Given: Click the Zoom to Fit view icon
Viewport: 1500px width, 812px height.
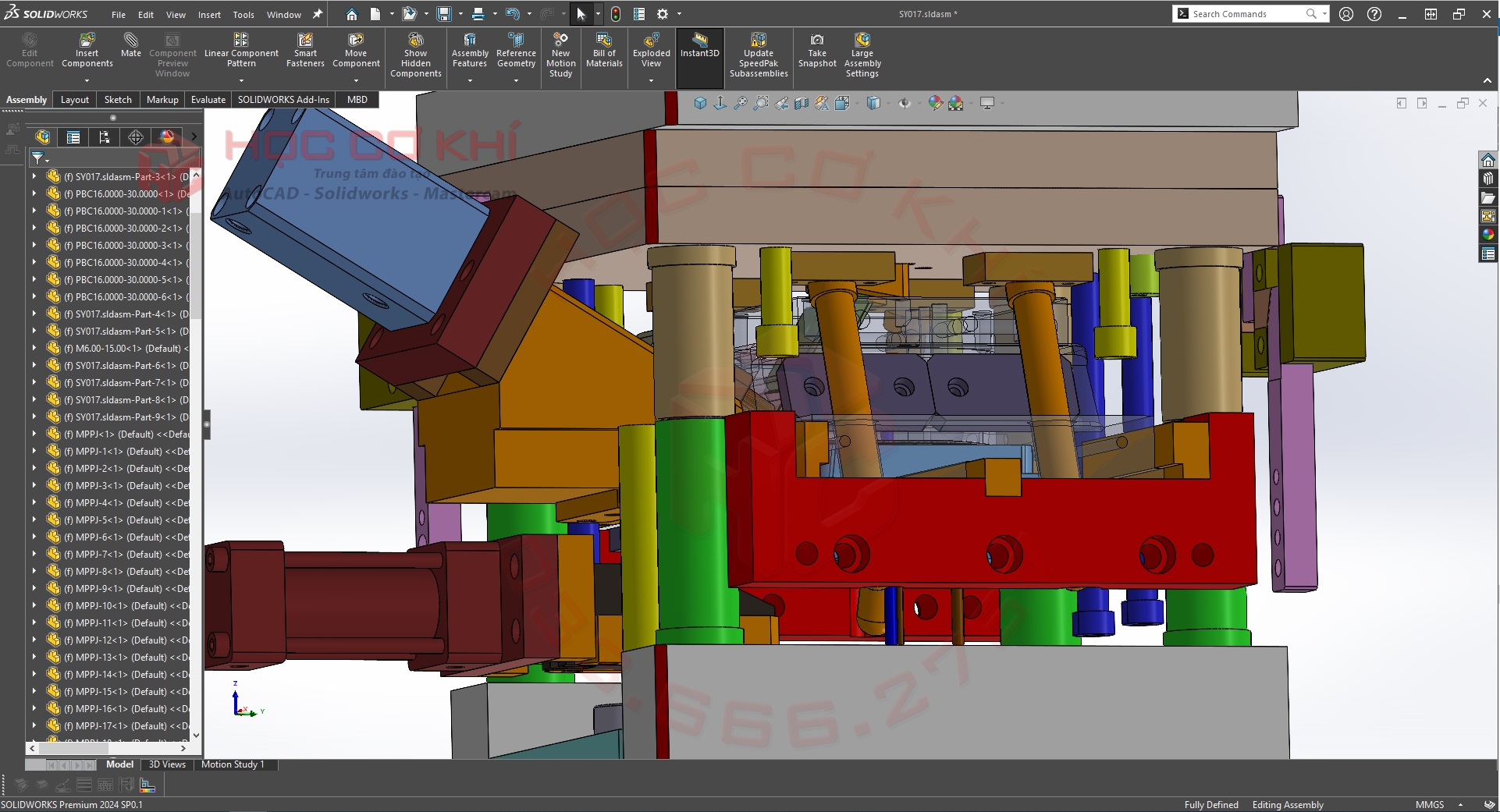Looking at the screenshot, I should click(x=740, y=103).
